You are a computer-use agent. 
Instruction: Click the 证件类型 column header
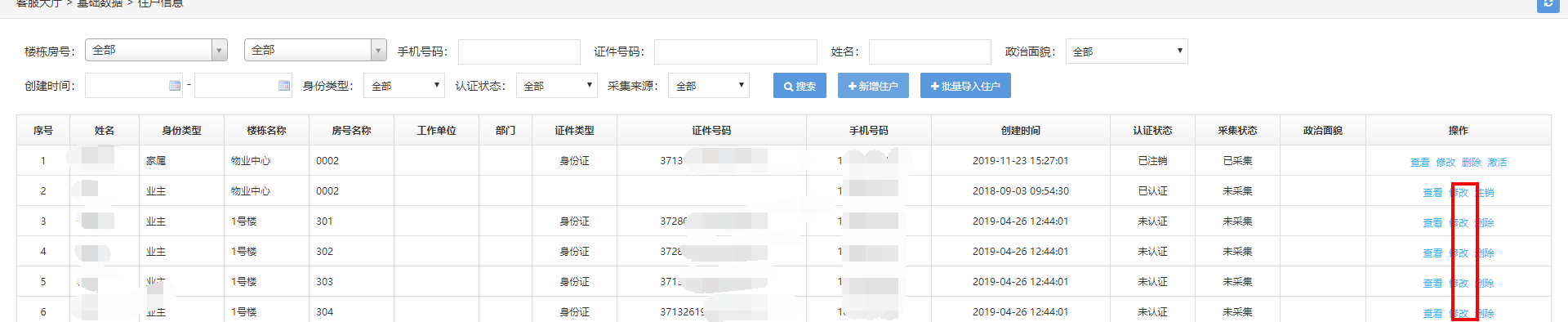pyautogui.click(x=574, y=131)
